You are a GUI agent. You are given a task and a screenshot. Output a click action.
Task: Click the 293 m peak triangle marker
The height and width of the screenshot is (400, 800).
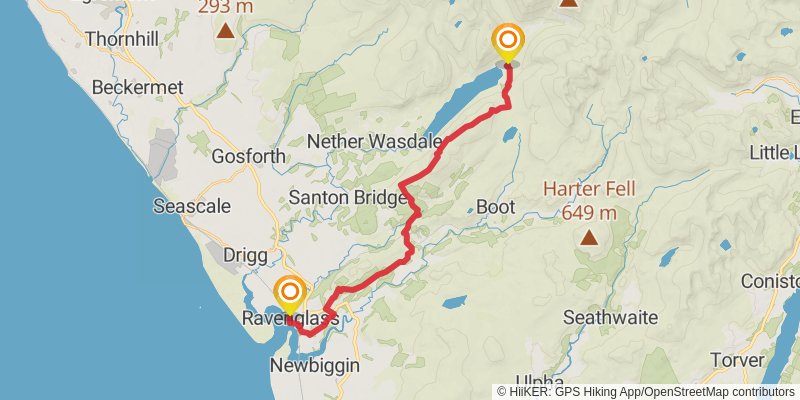point(225,31)
